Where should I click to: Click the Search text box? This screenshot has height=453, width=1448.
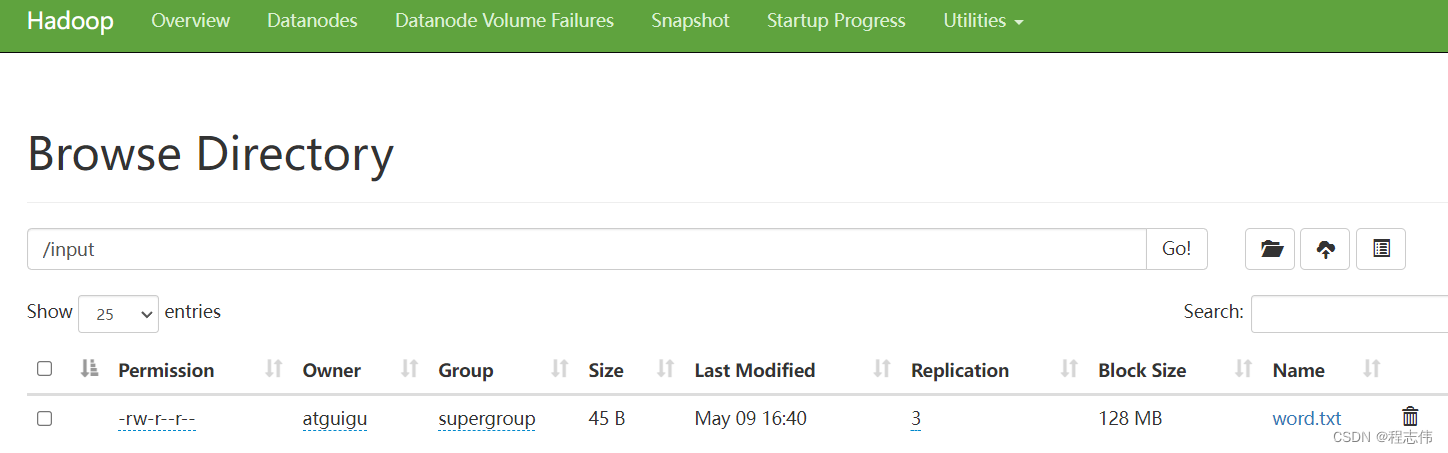pos(1349,314)
